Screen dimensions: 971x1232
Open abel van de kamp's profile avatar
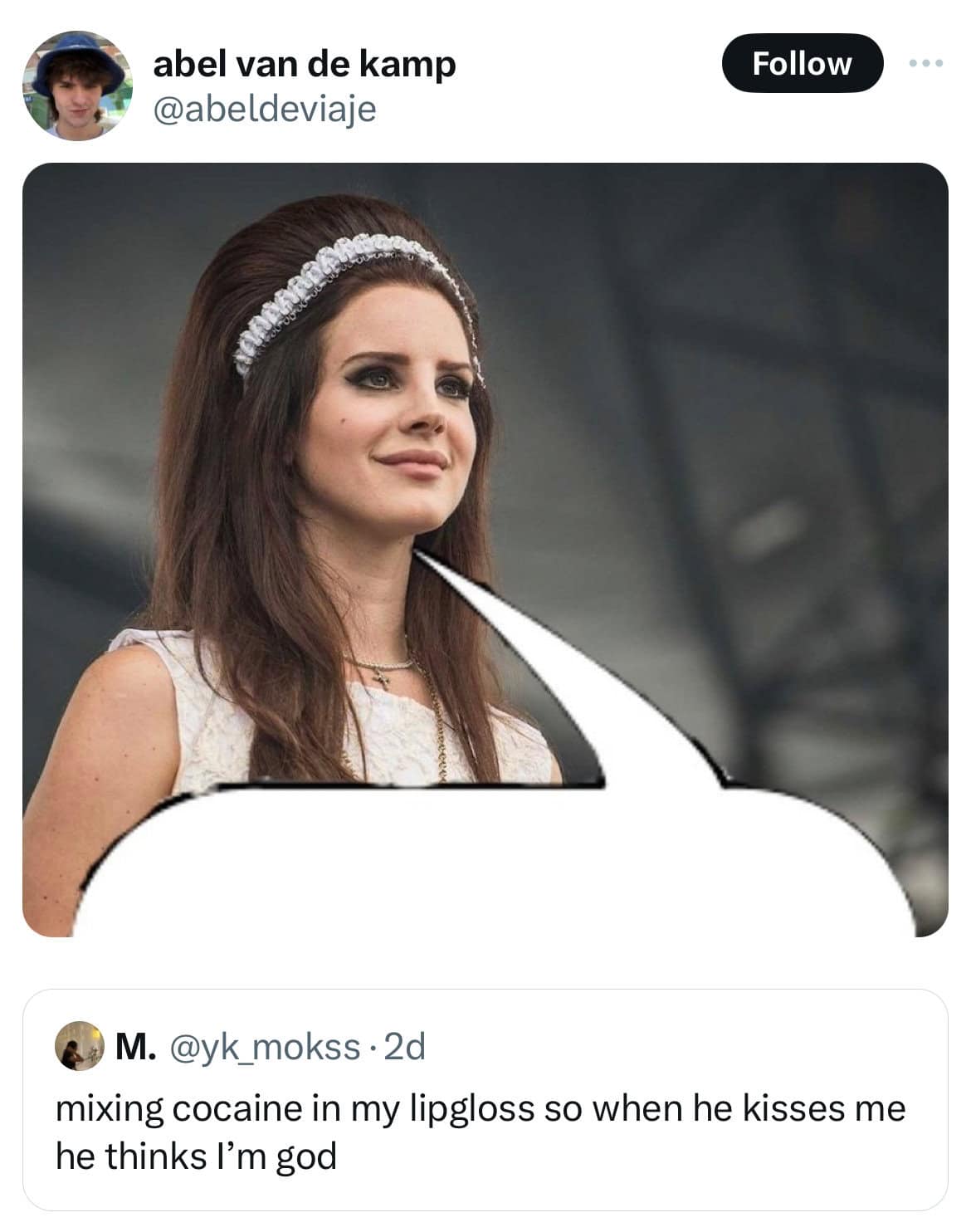77,86
